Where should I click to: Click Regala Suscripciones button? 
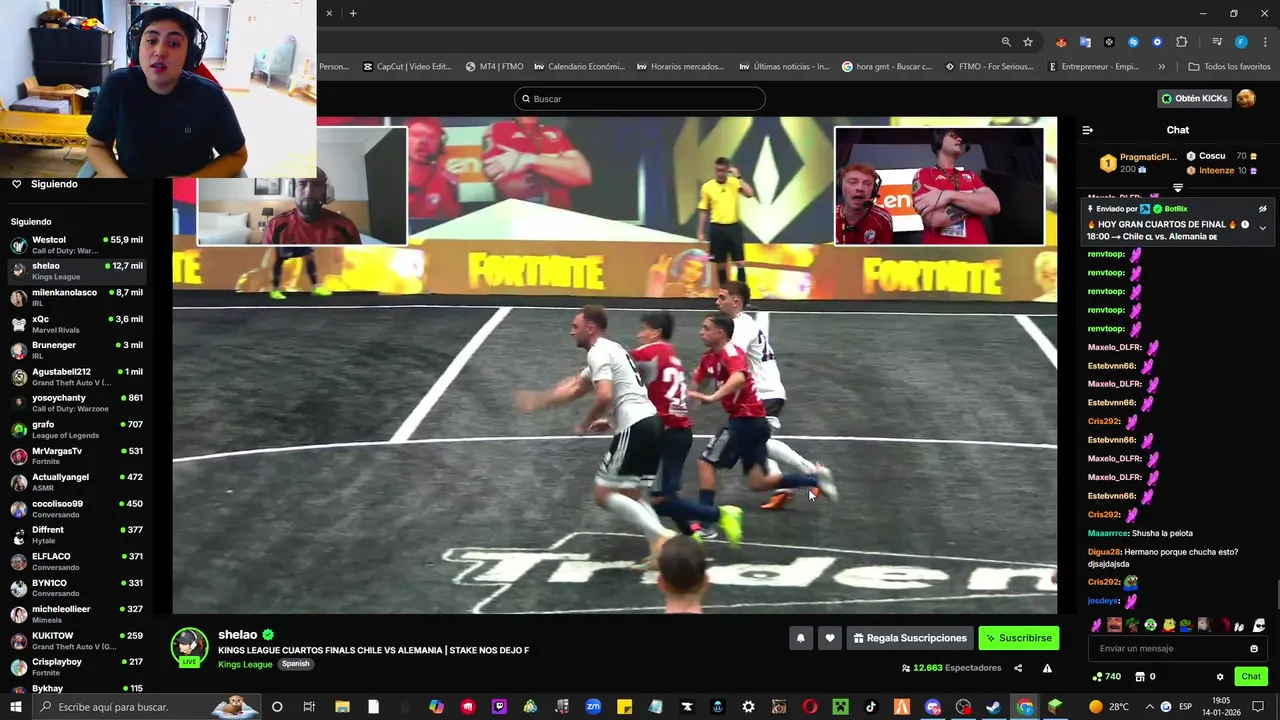(910, 638)
